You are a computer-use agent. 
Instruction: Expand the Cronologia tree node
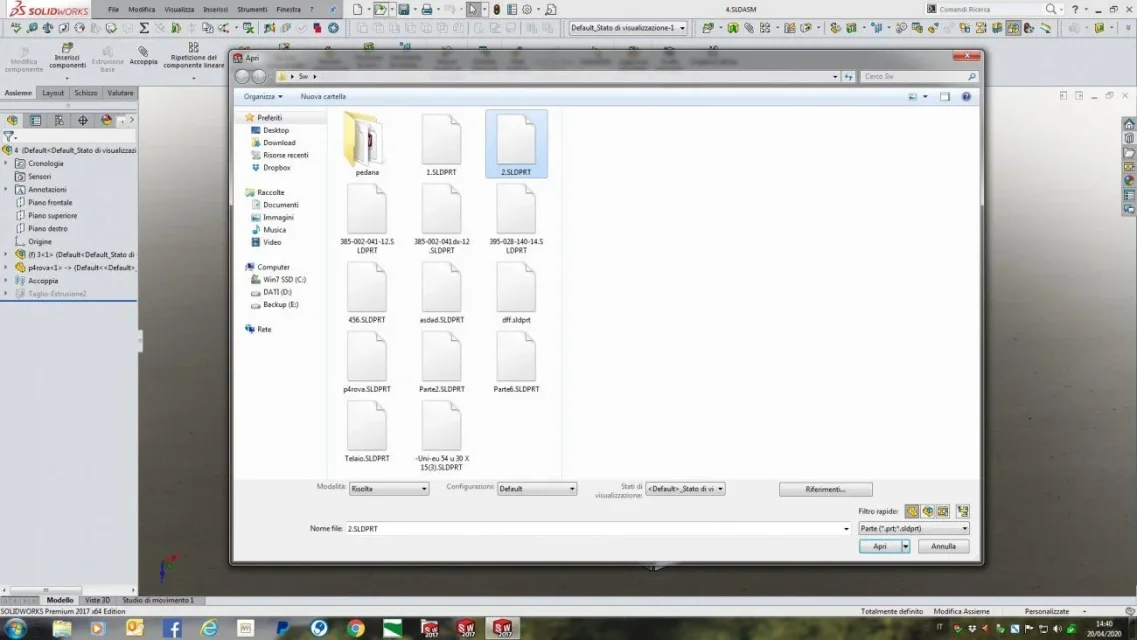[x=7, y=164]
